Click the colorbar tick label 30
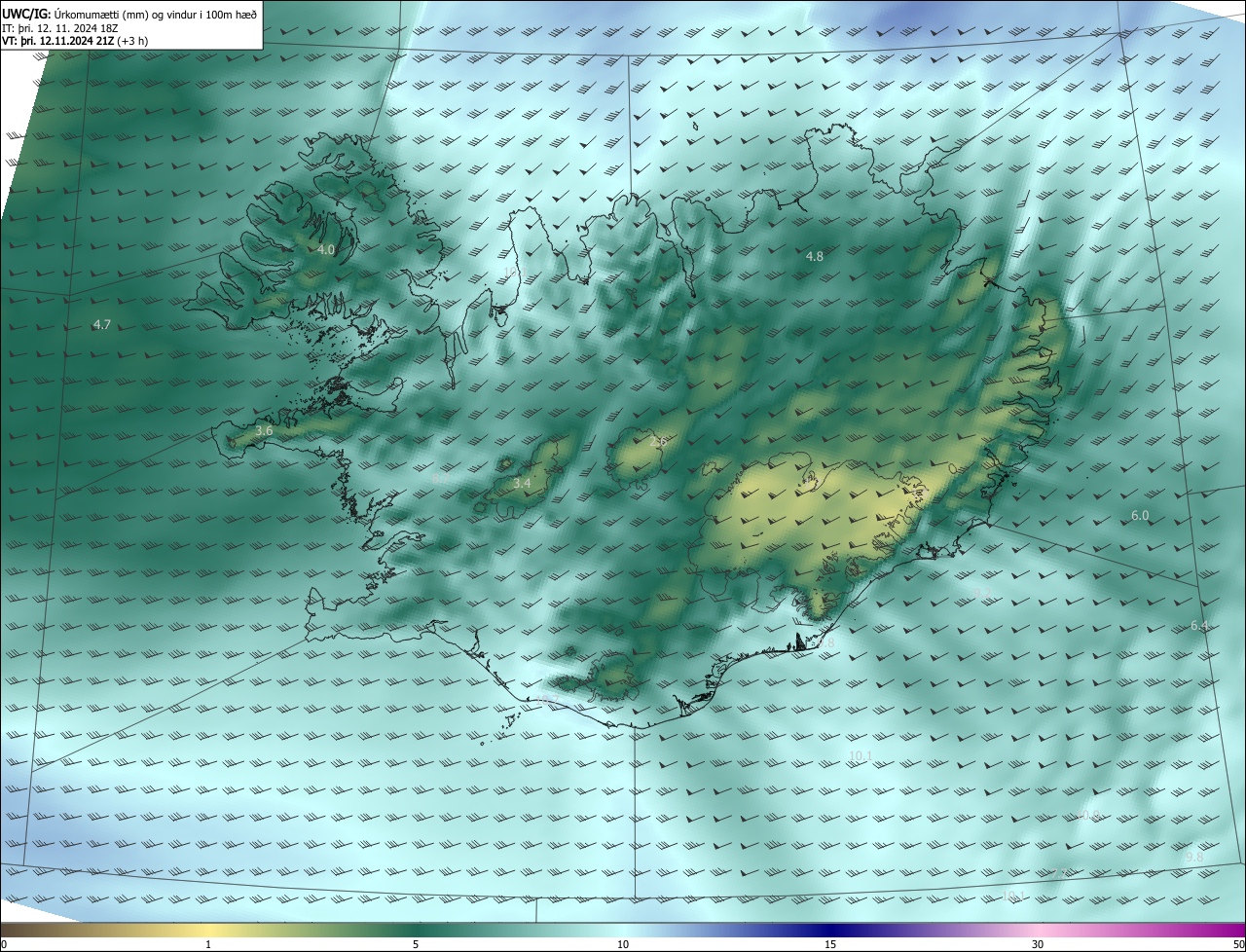The image size is (1246, 952). click(1038, 944)
